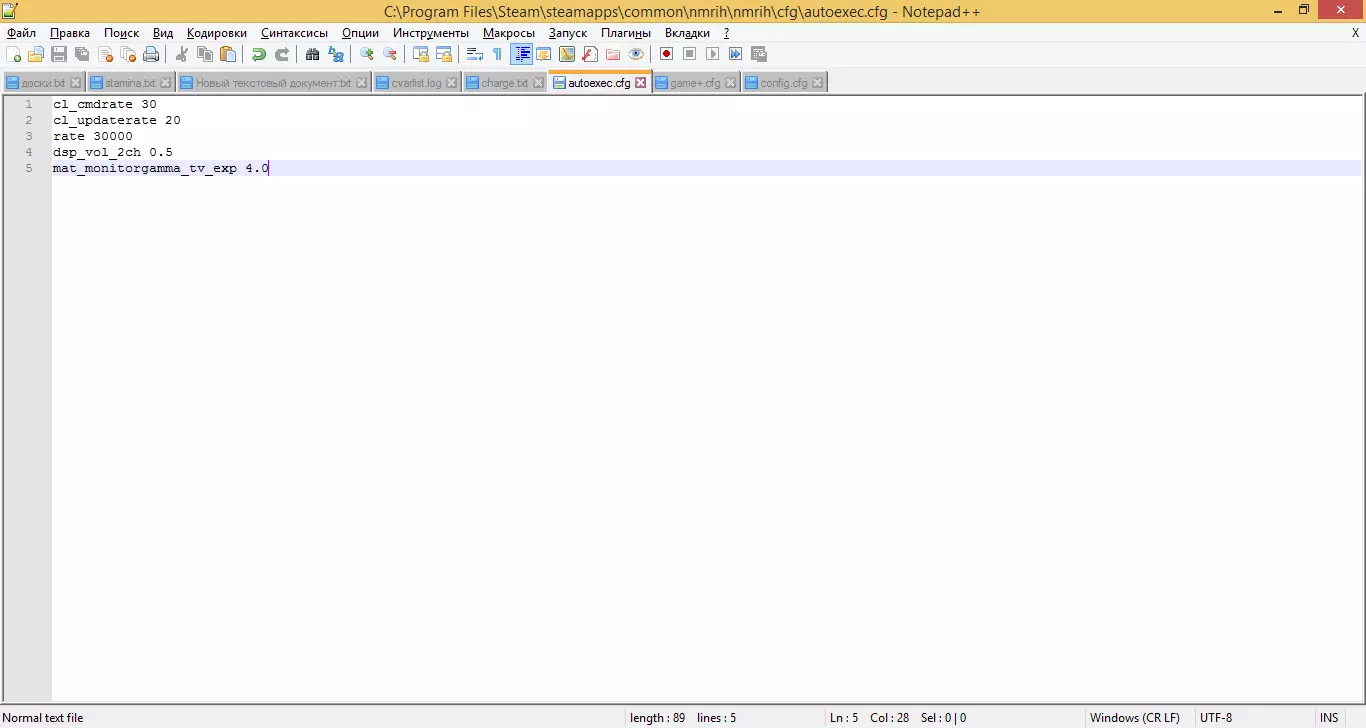Switch to the charge.txt tab
Image resolution: width=1366 pixels, height=728 pixels.
[x=505, y=83]
